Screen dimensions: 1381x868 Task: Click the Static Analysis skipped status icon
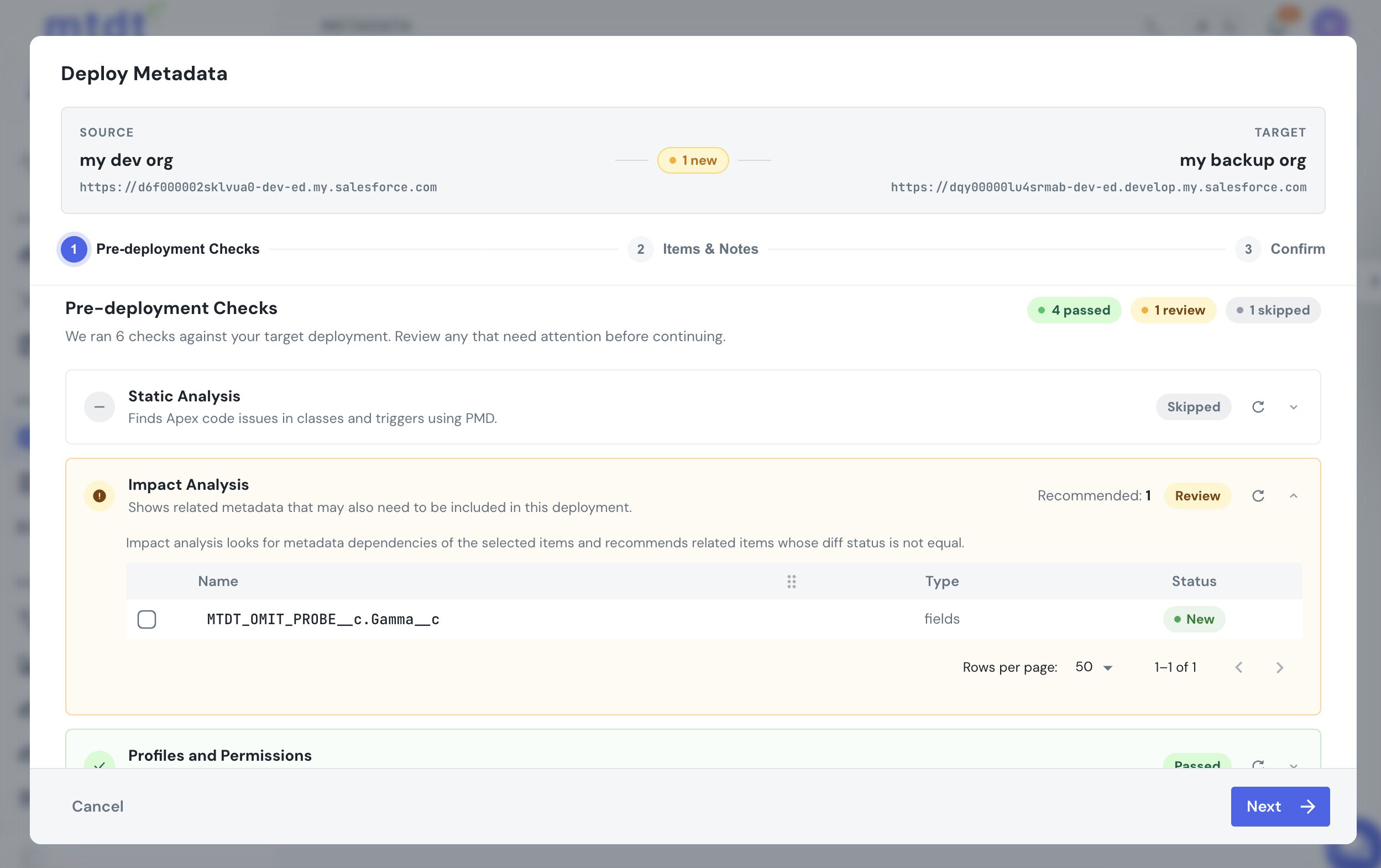[99, 407]
